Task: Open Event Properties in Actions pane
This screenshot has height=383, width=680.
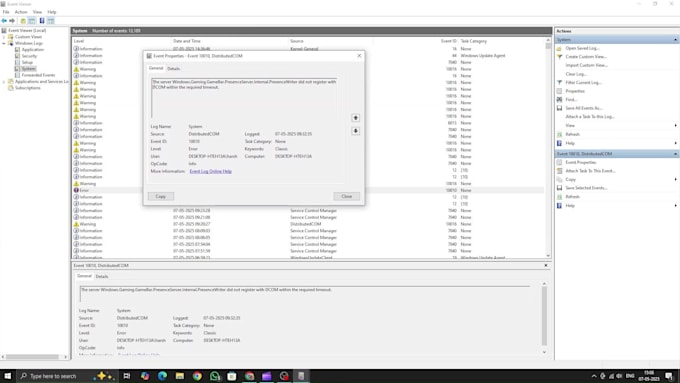Action: [x=581, y=162]
